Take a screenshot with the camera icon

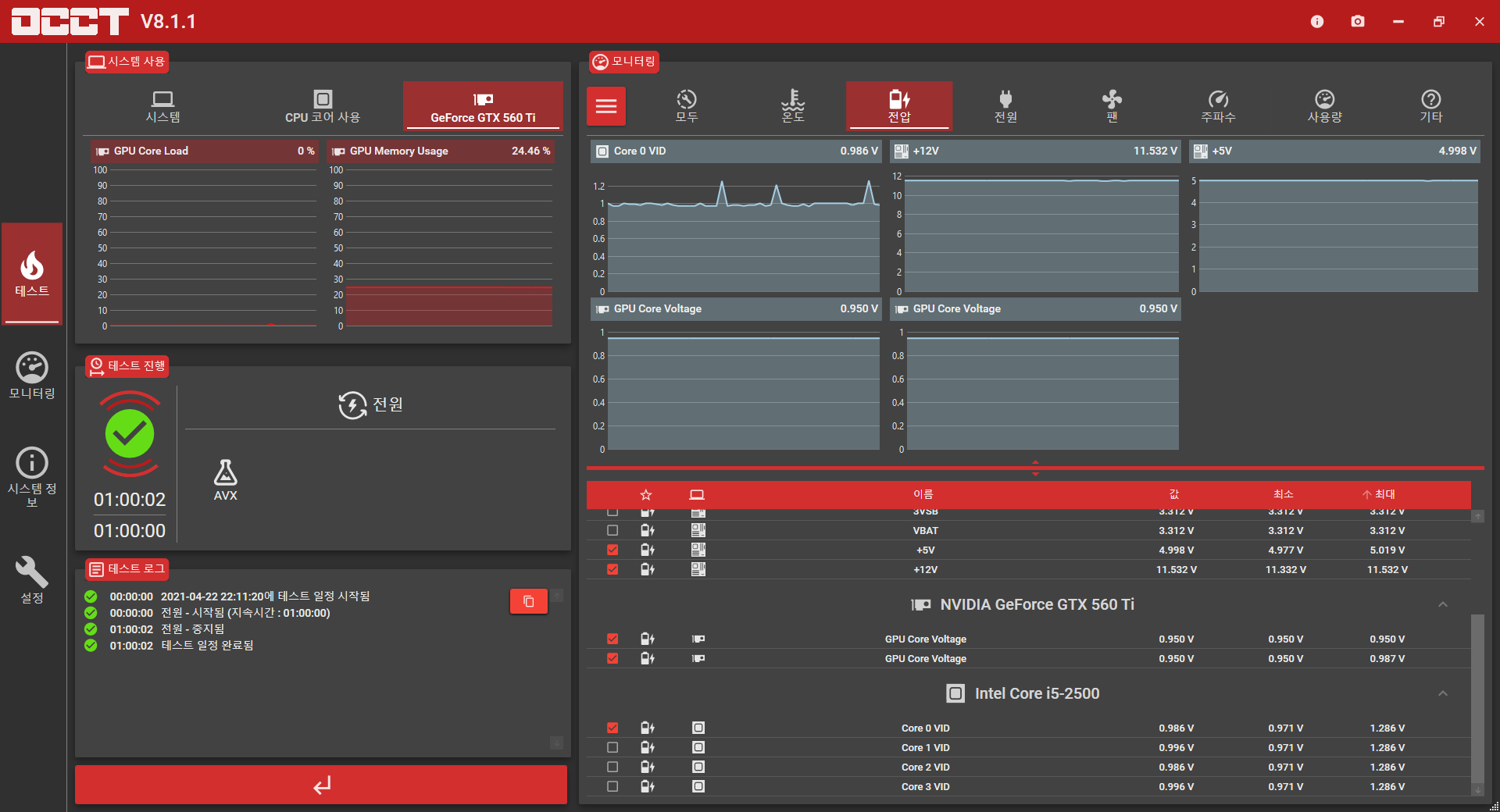[1358, 21]
